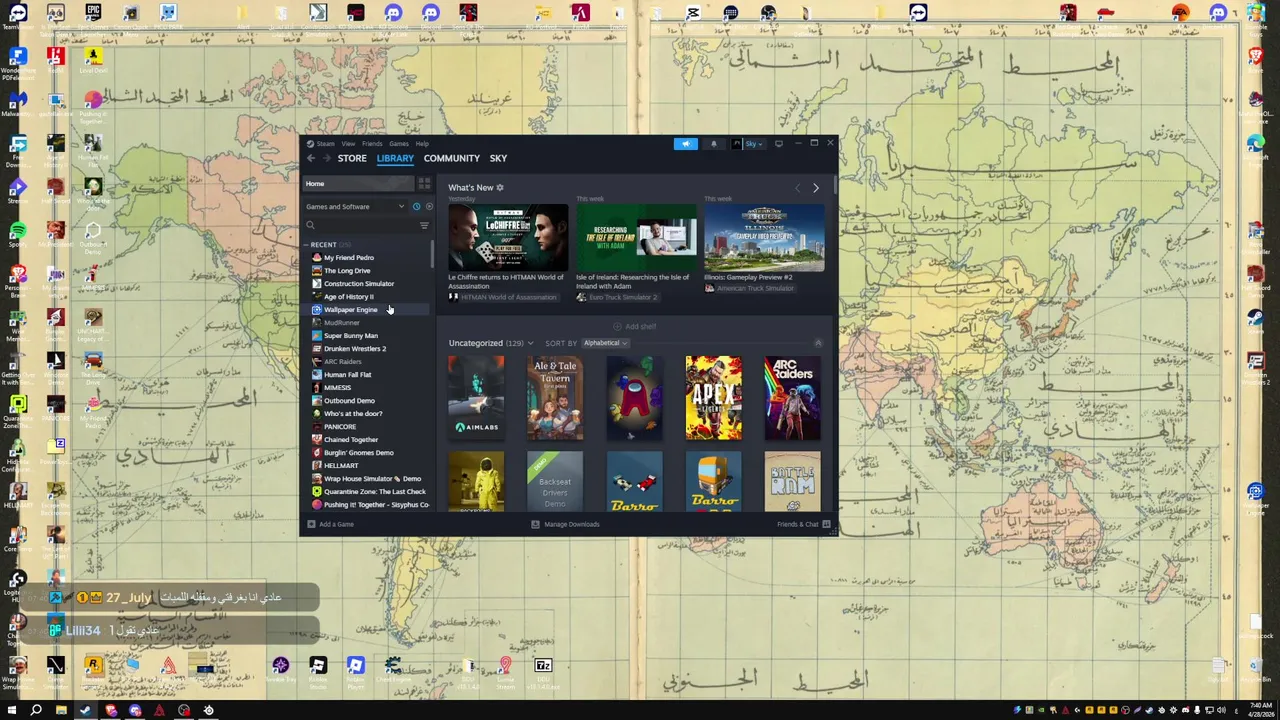Open the Roblox Studio desktop icon
Screen dimensions: 1280x720
pyautogui.click(x=318, y=670)
